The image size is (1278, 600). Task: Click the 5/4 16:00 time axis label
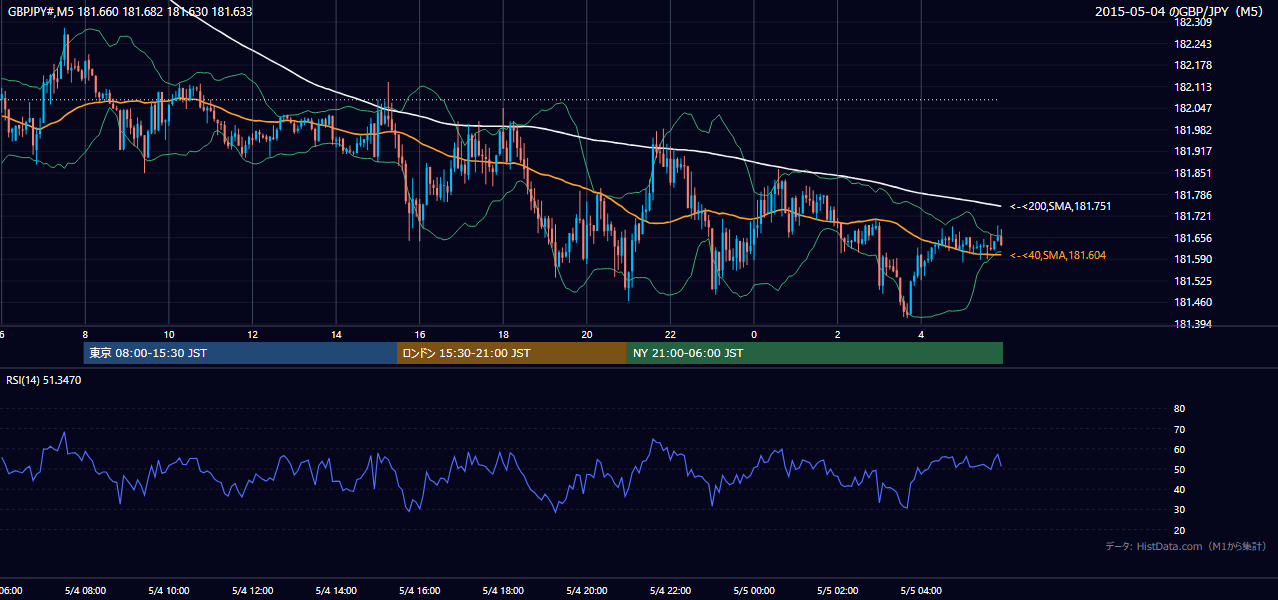(x=420, y=591)
